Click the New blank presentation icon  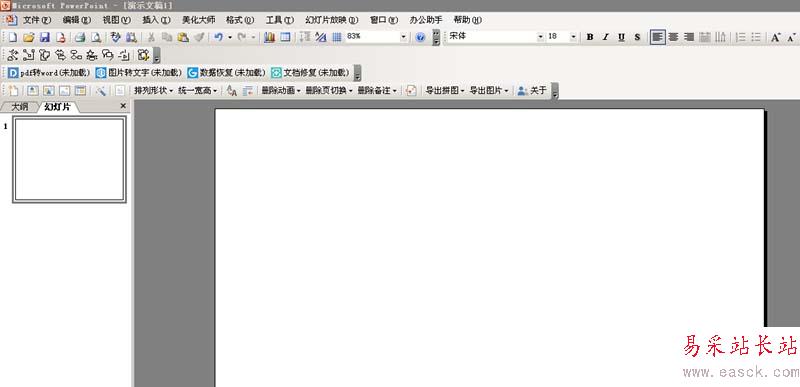click(x=13, y=37)
